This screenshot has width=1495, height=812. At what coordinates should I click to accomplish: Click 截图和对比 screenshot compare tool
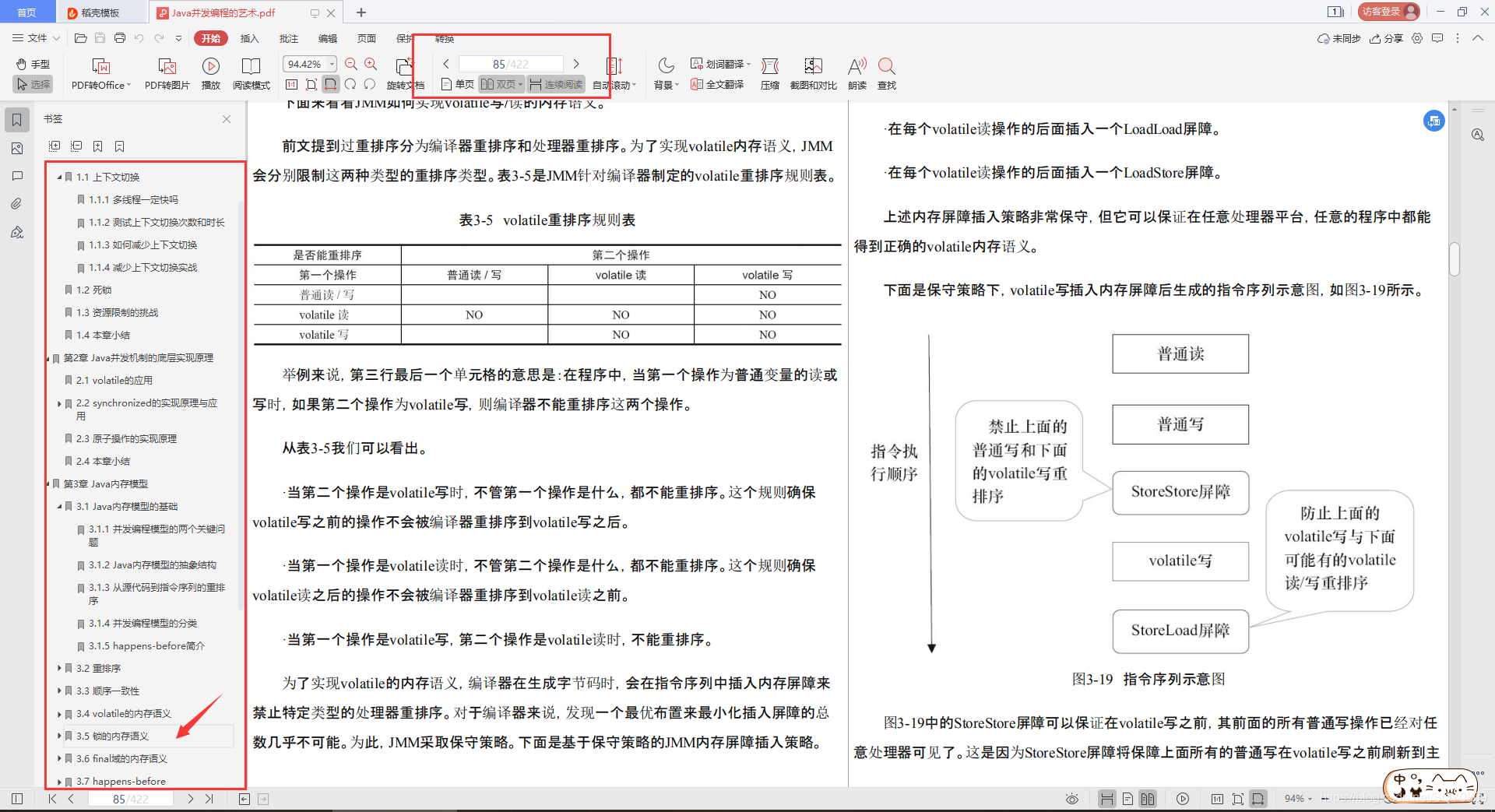point(813,73)
